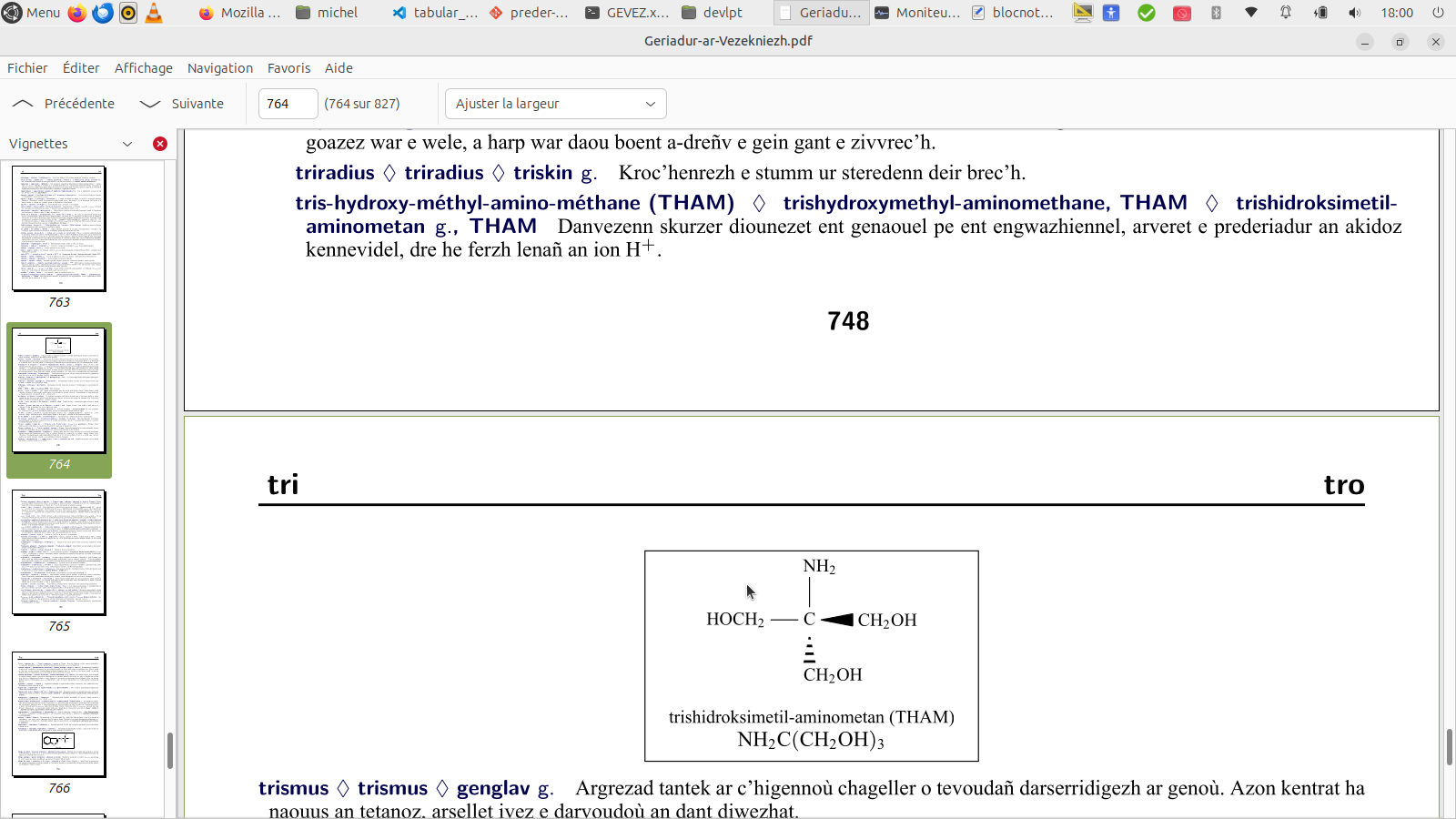Open the volume speaker tray icon
This screenshot has height=819, width=1456.
point(1355,13)
